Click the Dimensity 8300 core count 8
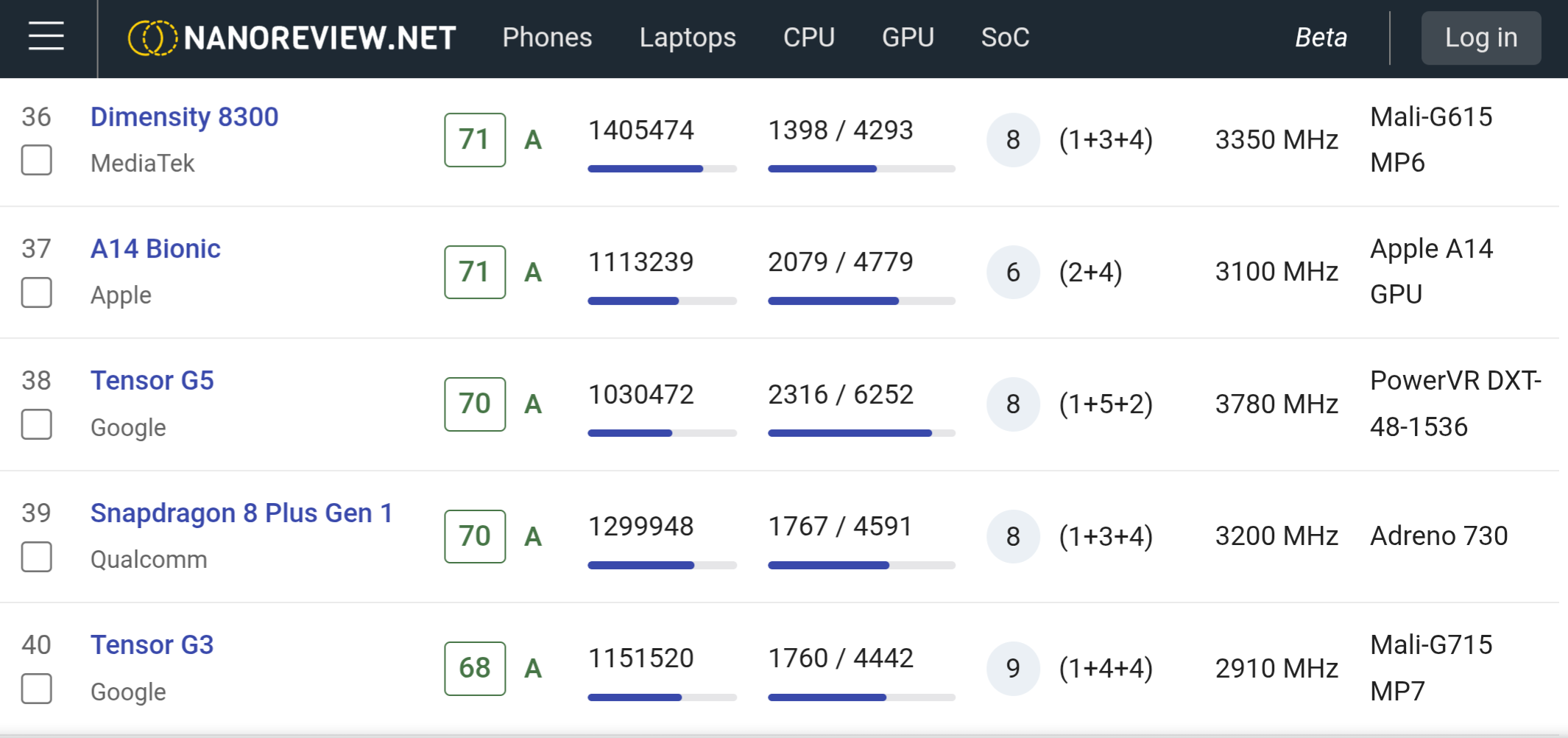 pyautogui.click(x=1014, y=140)
